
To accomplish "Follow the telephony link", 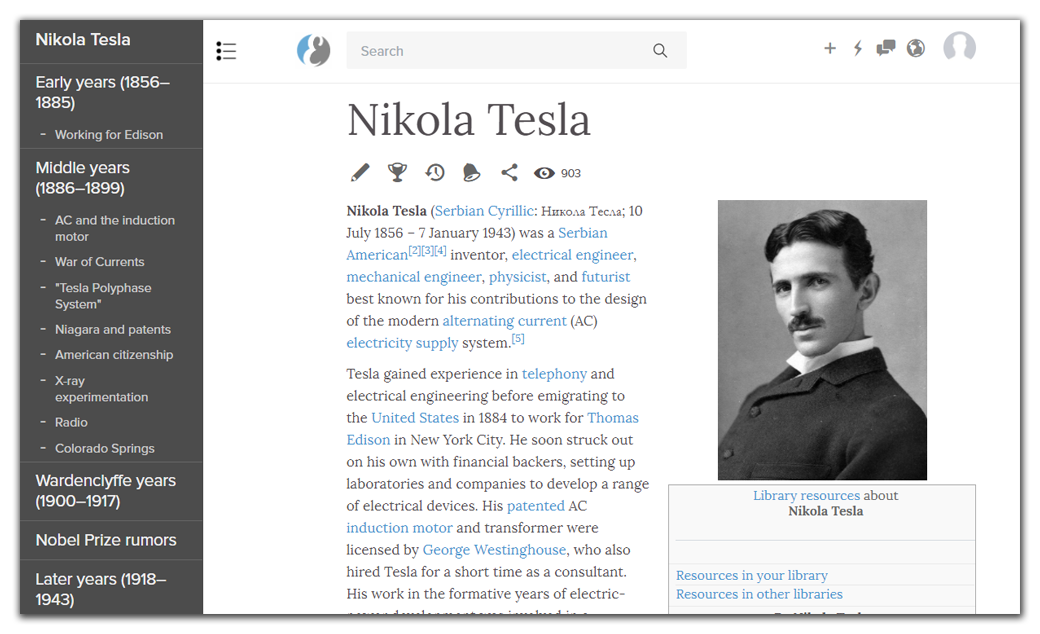I will click(x=554, y=374).
